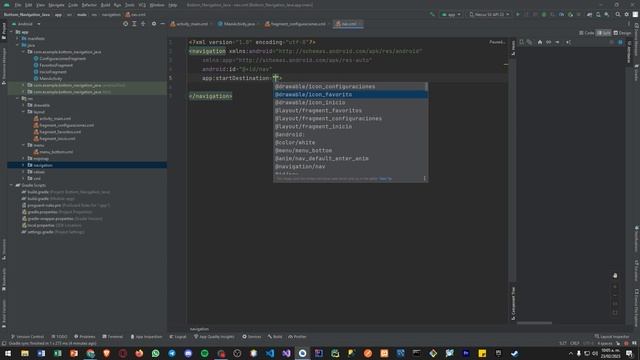Open the Version Control tool window

click(27, 337)
